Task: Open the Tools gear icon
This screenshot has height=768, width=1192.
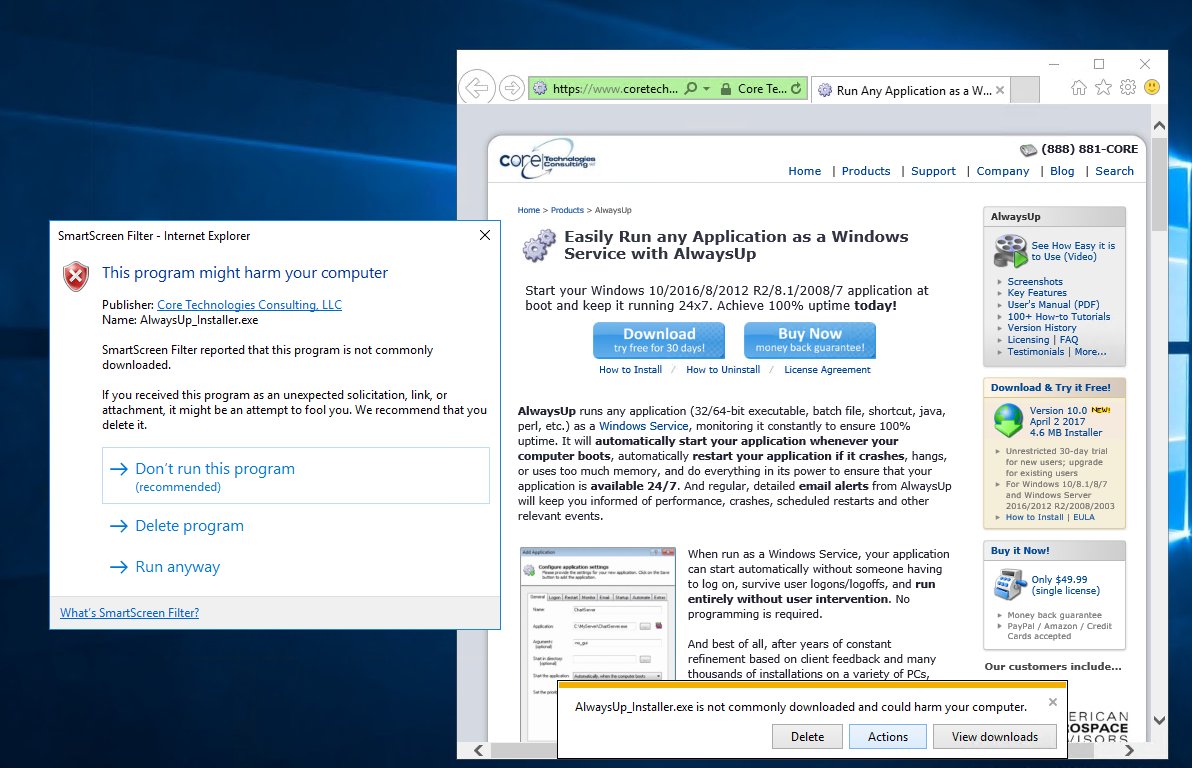Action: pos(1128,87)
